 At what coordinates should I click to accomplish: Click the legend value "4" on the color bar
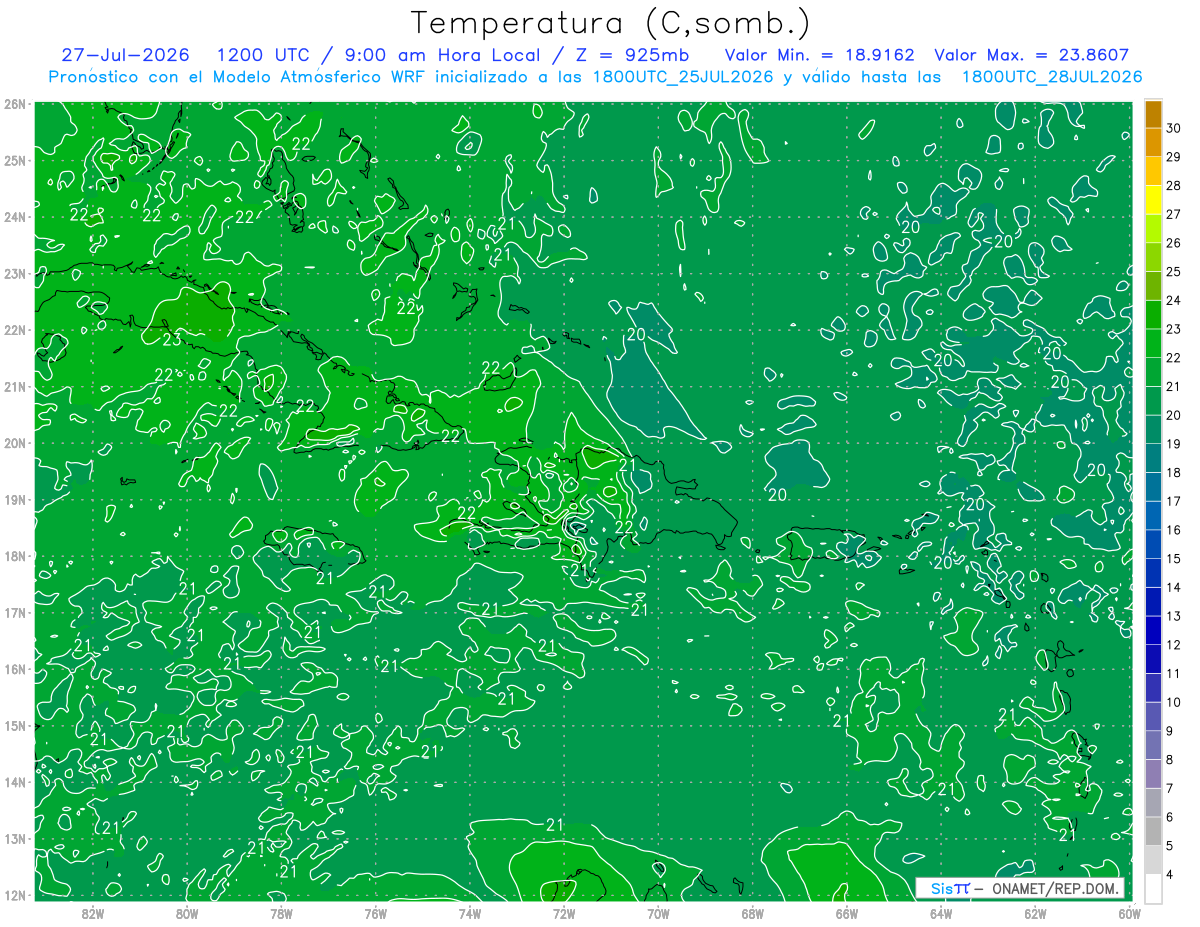[x=1170, y=874]
